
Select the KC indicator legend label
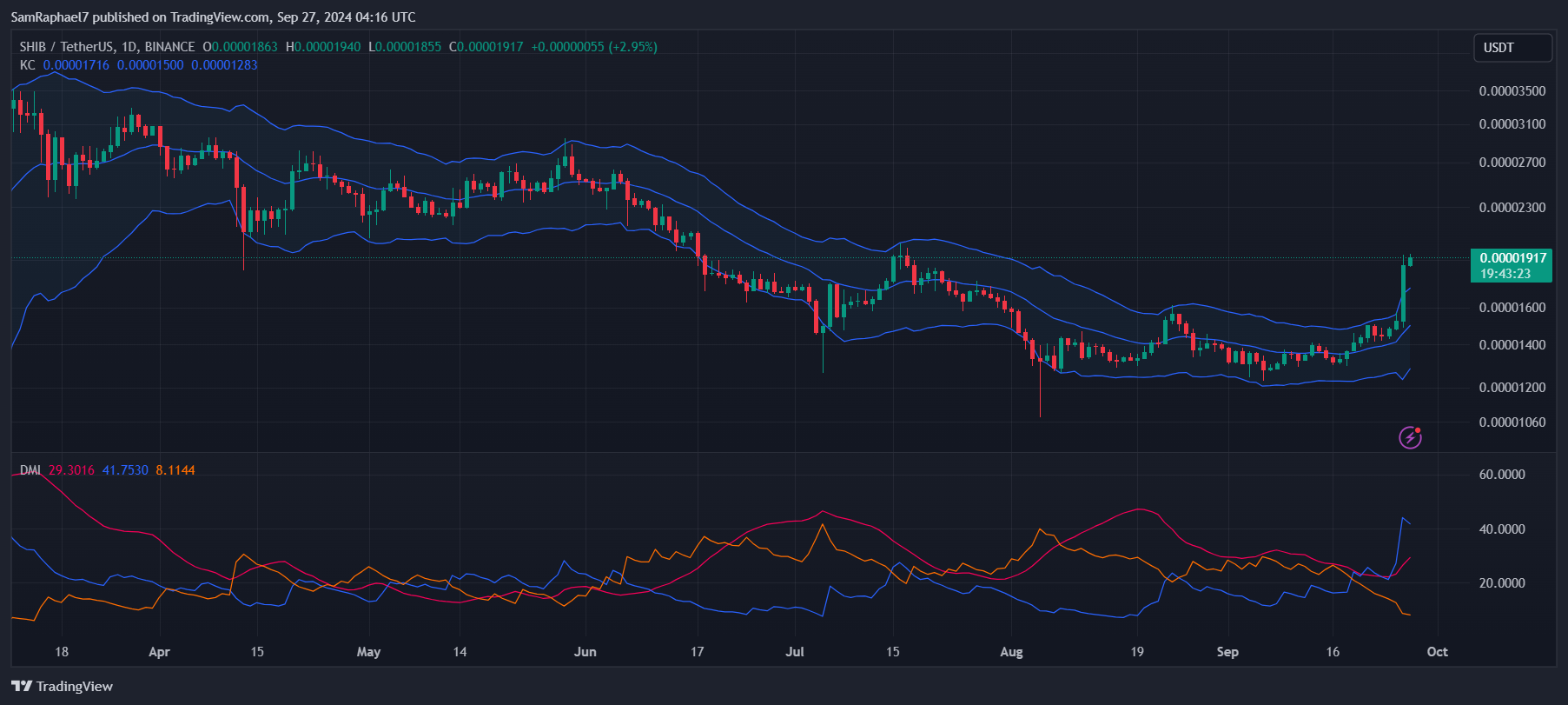[x=28, y=65]
